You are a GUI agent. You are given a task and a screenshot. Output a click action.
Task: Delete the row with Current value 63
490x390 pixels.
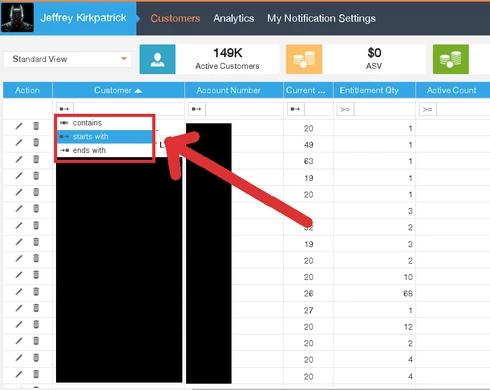[x=36, y=159]
